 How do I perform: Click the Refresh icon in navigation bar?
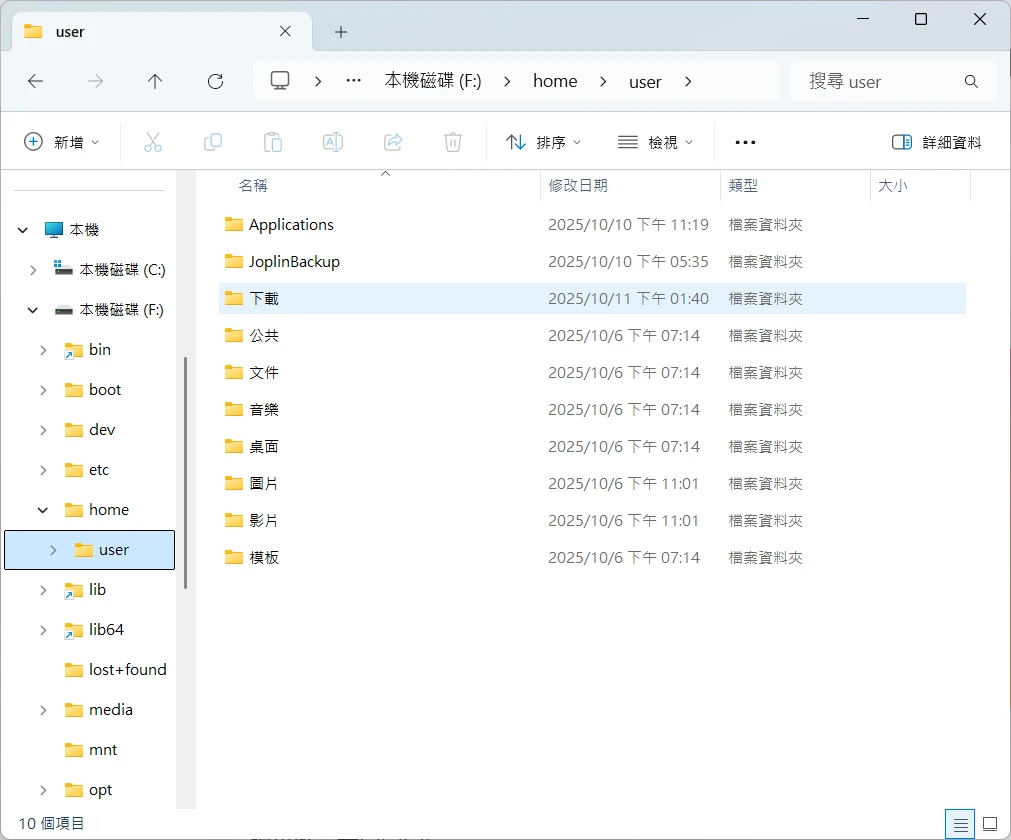pyautogui.click(x=215, y=82)
